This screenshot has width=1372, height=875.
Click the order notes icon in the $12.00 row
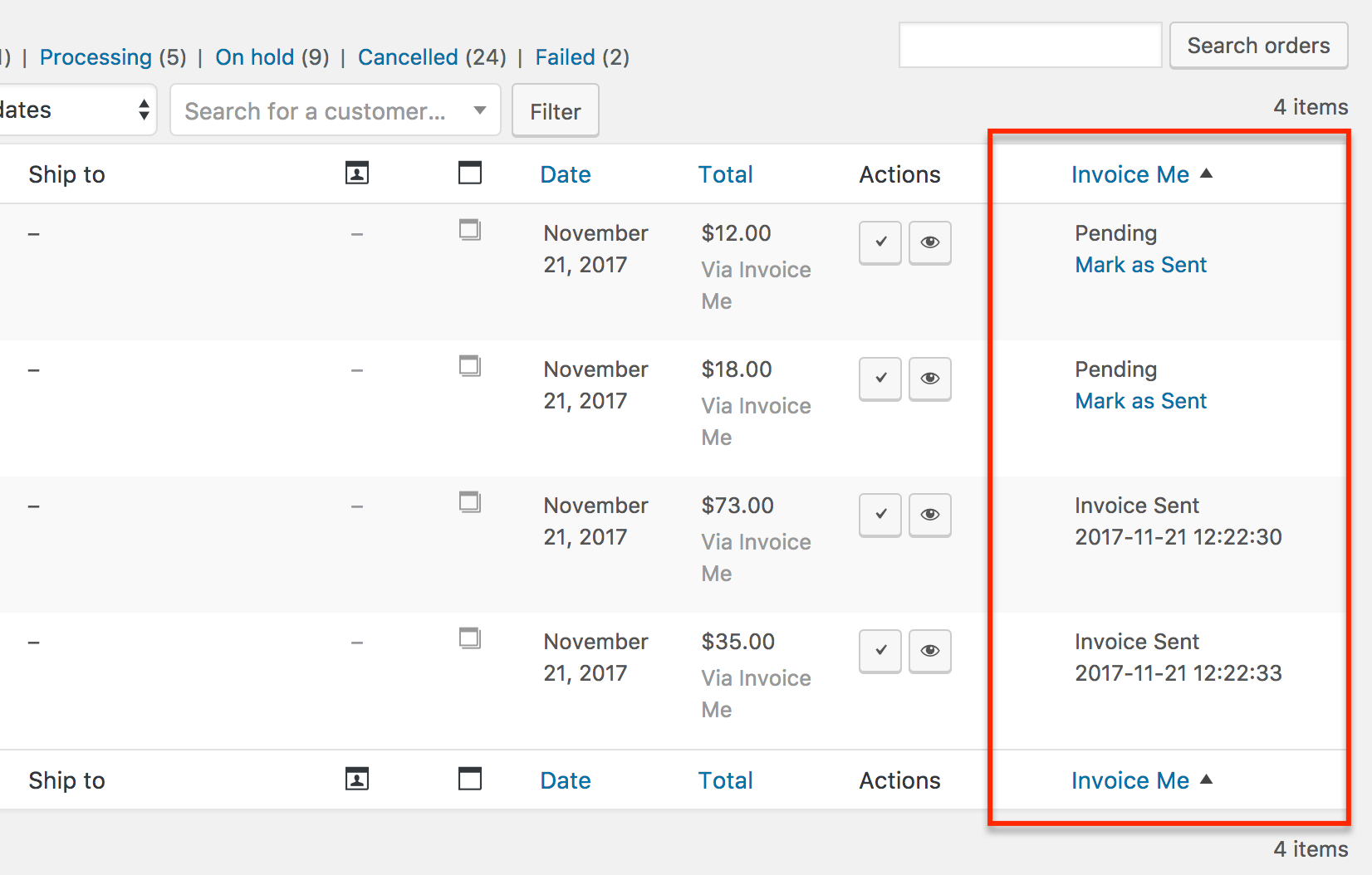tap(470, 230)
